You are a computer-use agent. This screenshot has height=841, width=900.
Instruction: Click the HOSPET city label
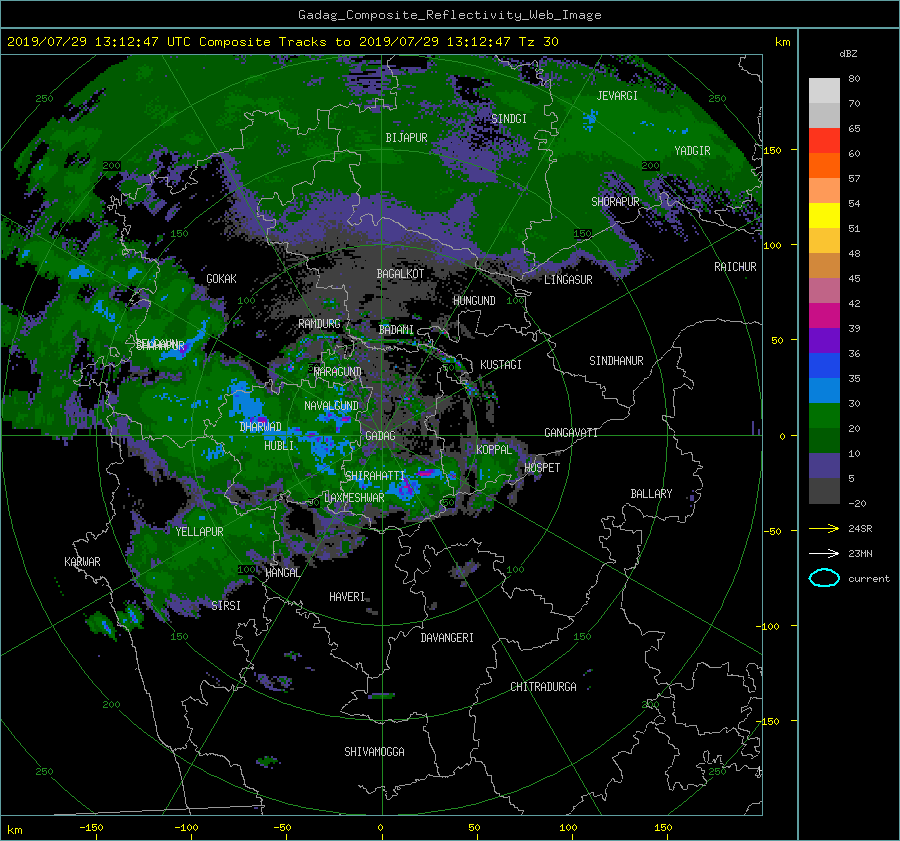(542, 468)
